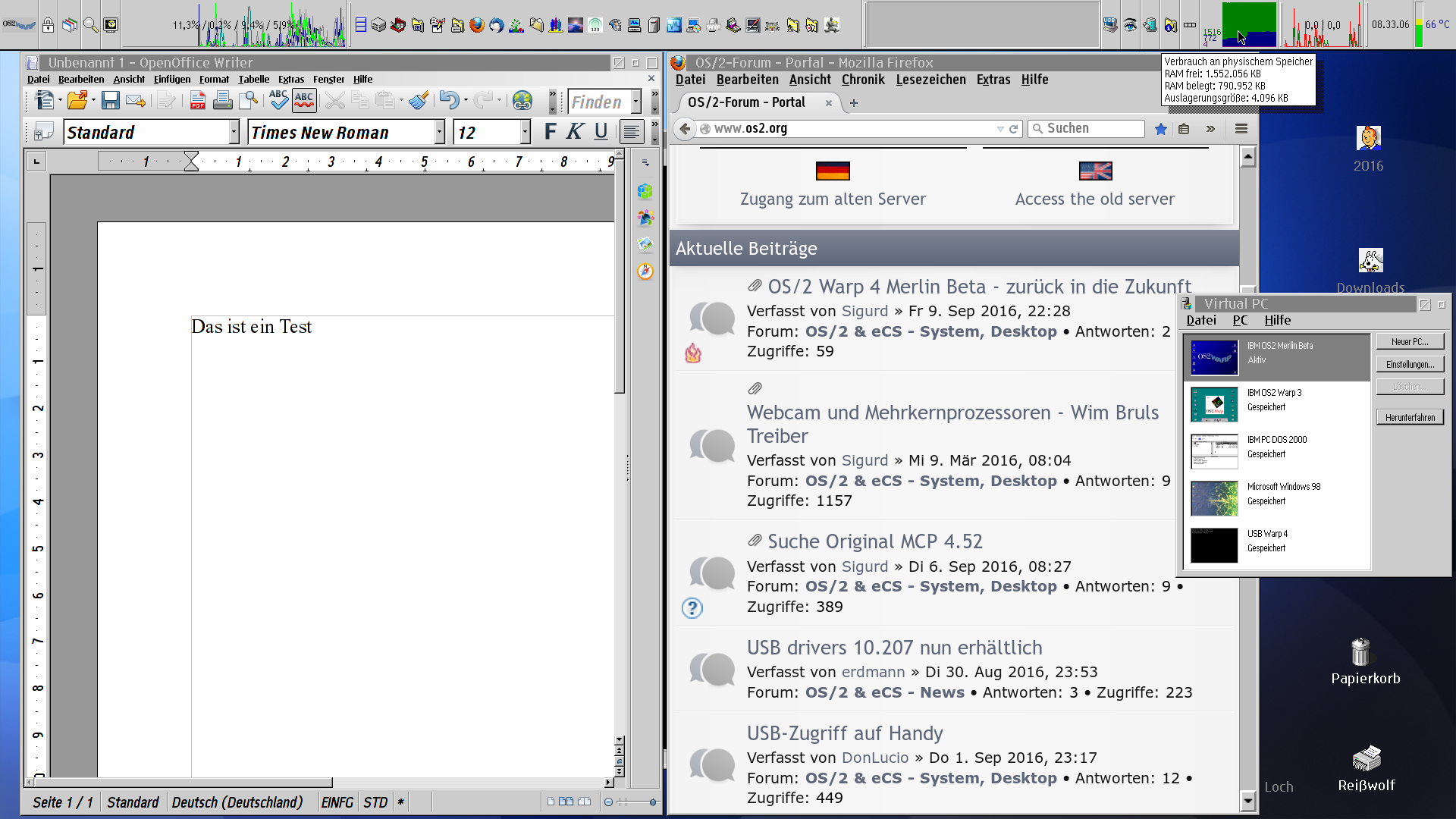Image resolution: width=1456 pixels, height=819 pixels.
Task: Open the 'Suche Original MCP 4.52' link
Action: tap(875, 541)
